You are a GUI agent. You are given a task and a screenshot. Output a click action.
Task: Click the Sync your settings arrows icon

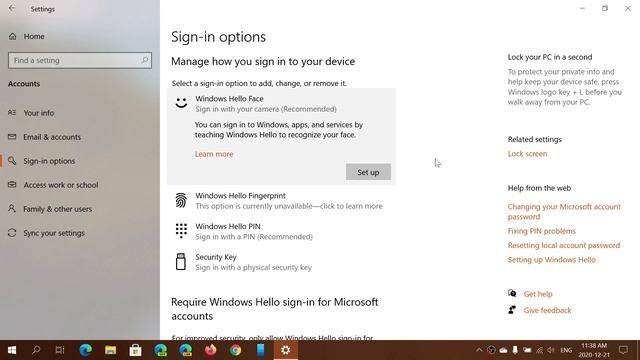[12, 233]
